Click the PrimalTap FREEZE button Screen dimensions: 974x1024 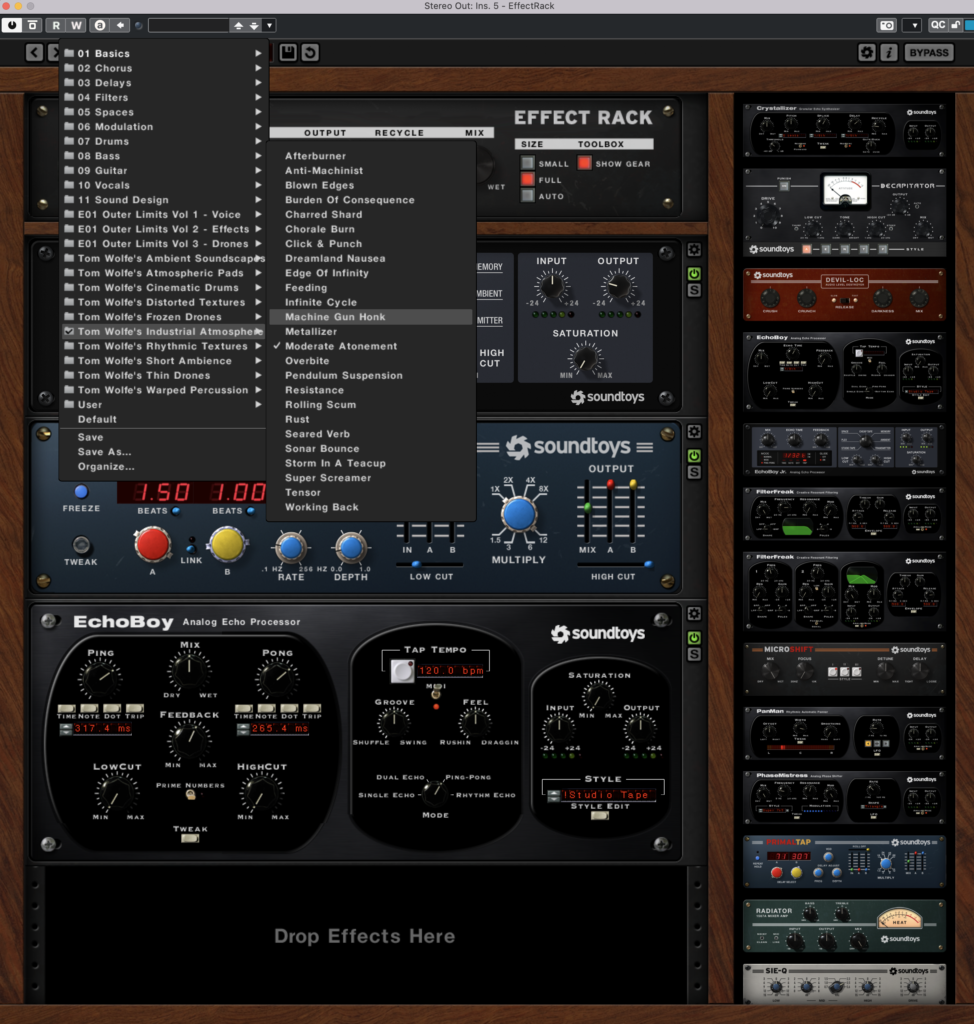[81, 492]
